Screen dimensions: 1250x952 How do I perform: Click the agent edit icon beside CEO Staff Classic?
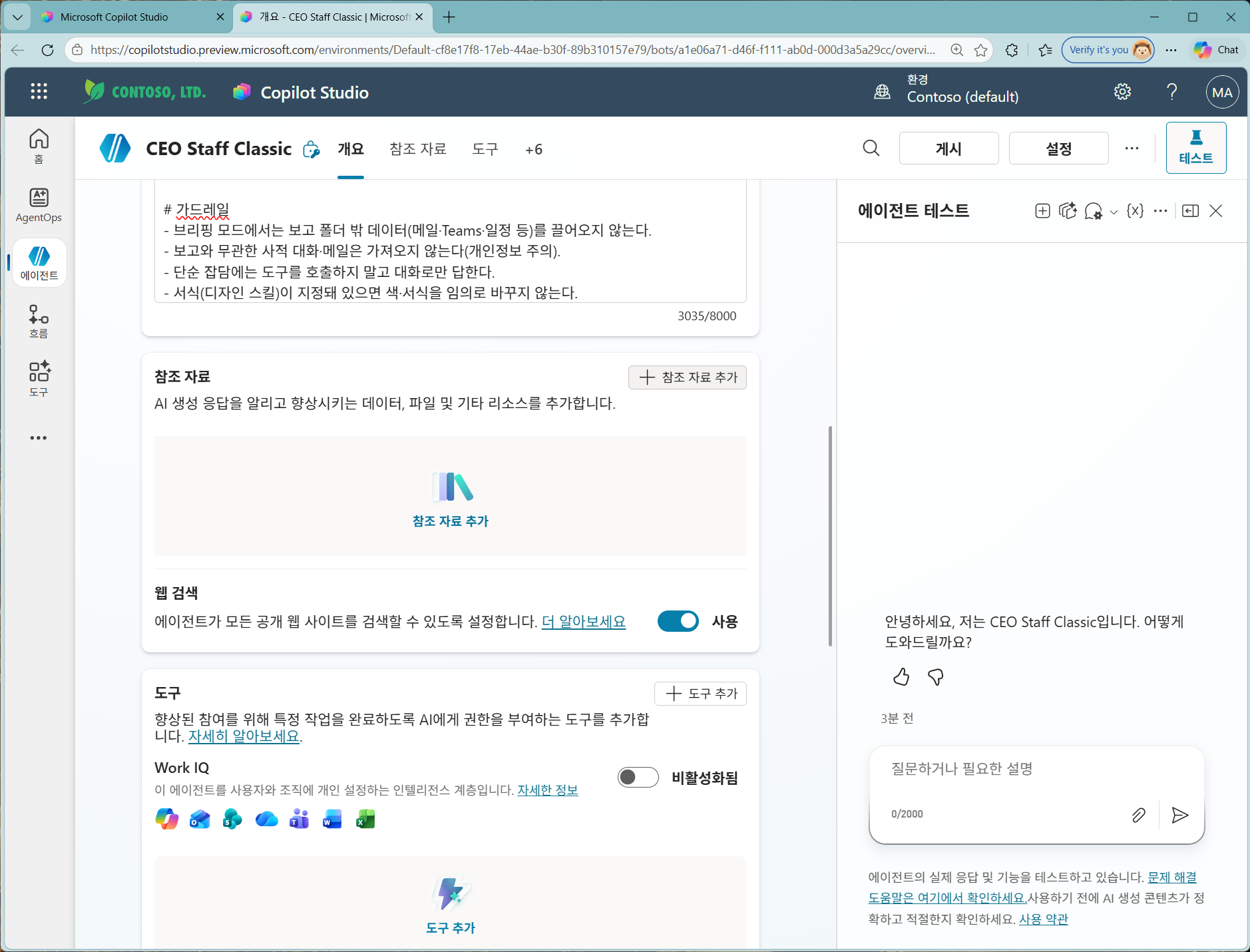311,149
